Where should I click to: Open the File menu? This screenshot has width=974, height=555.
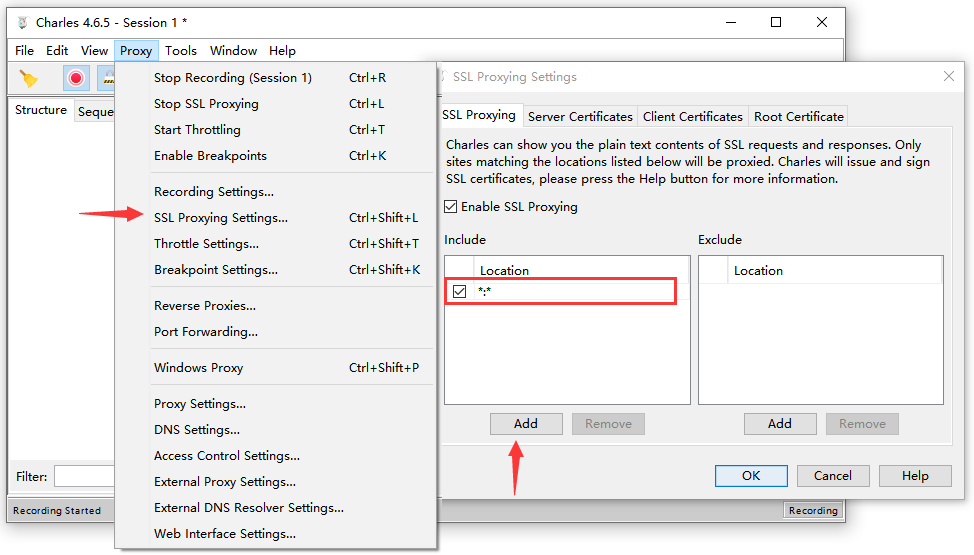click(24, 51)
